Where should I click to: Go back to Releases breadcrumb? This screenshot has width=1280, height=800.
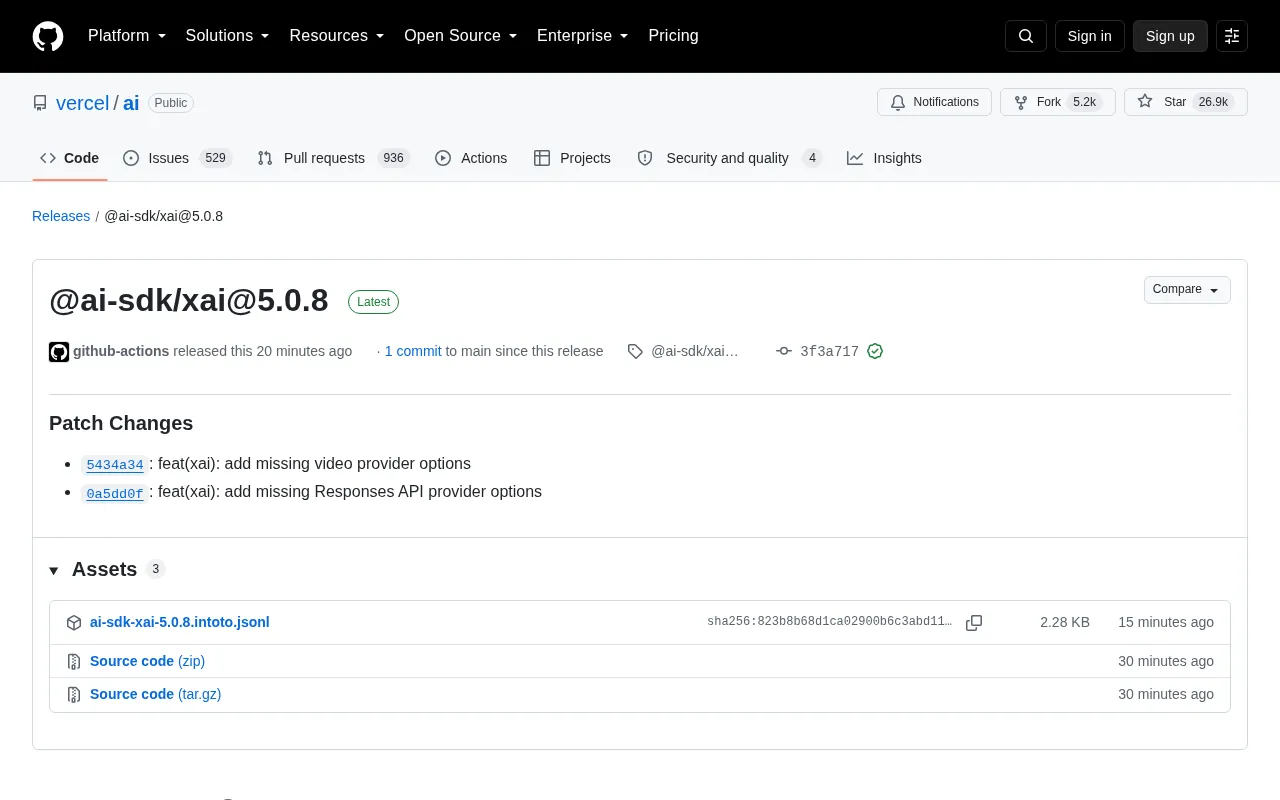coord(61,216)
